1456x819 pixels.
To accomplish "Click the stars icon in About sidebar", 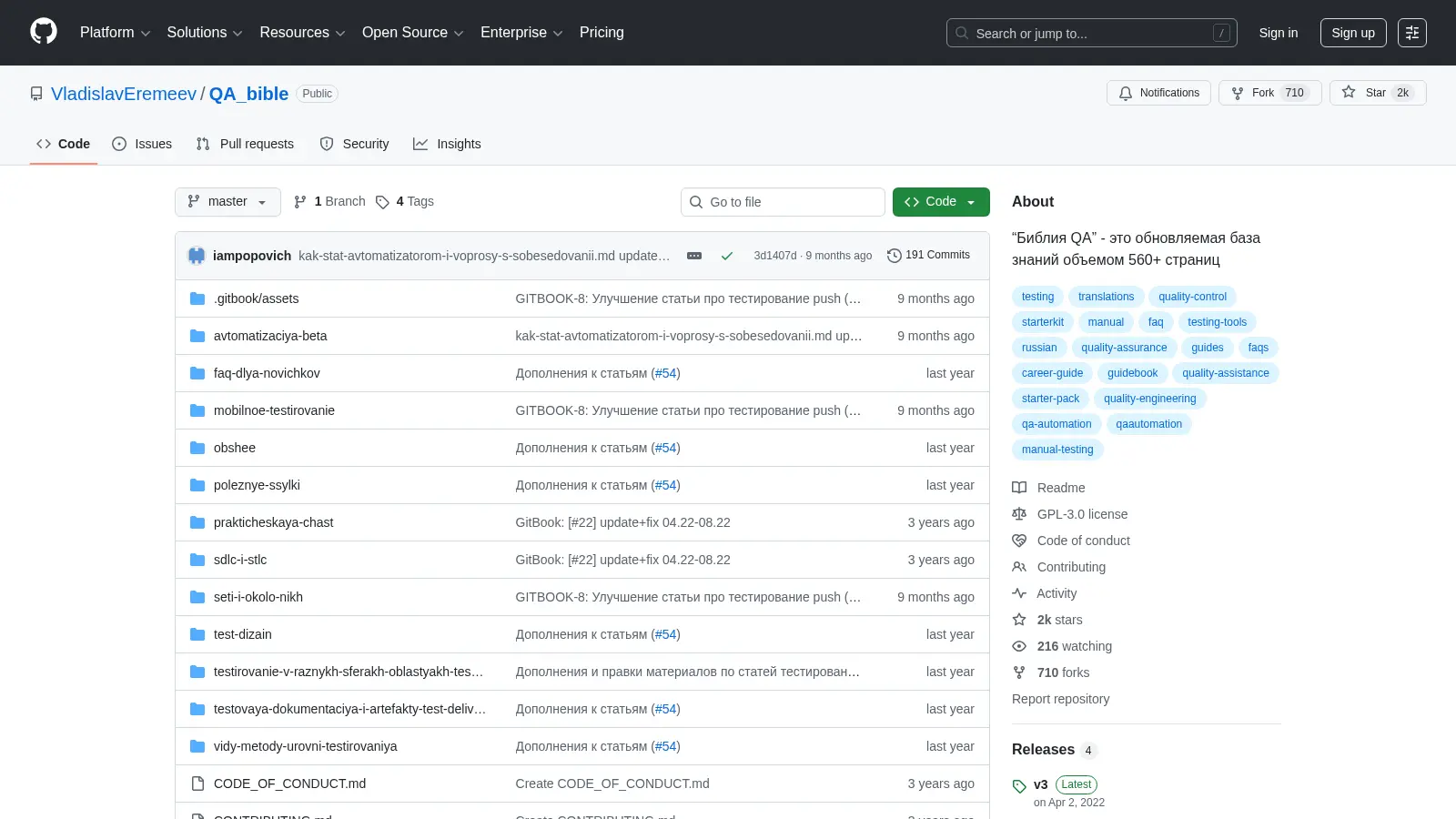I will click(x=1019, y=620).
